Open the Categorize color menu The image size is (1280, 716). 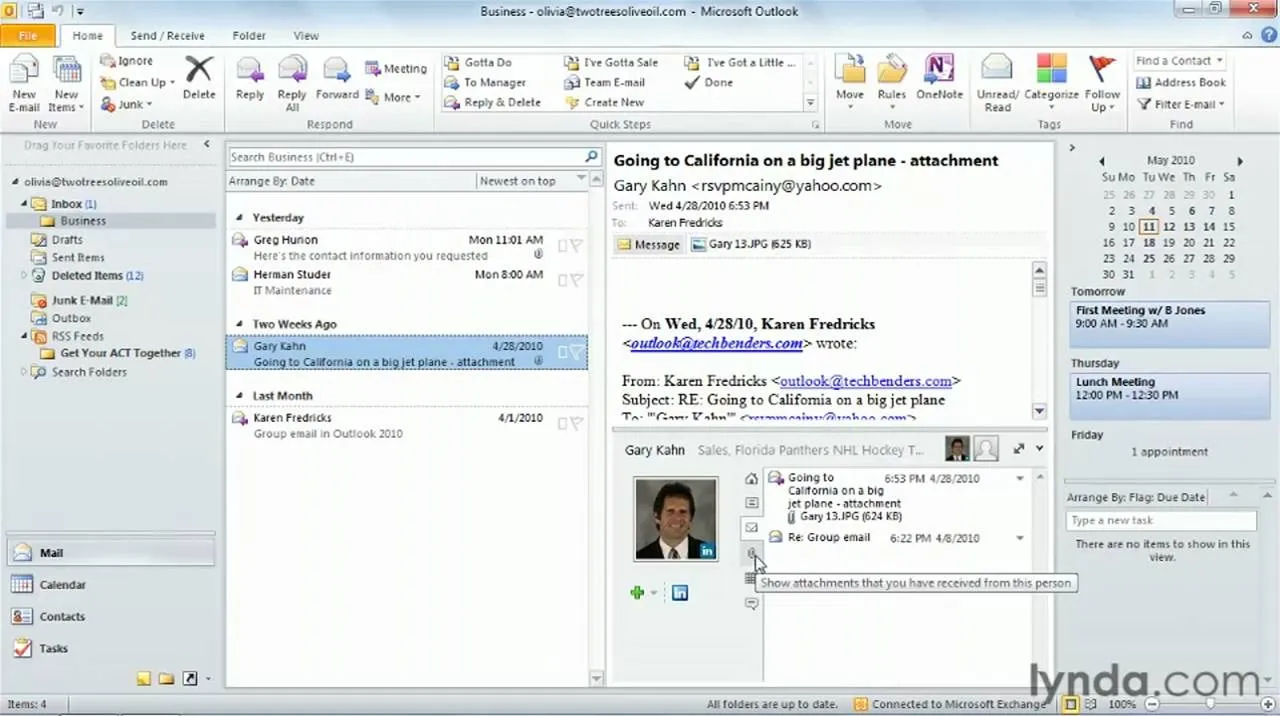click(1051, 83)
